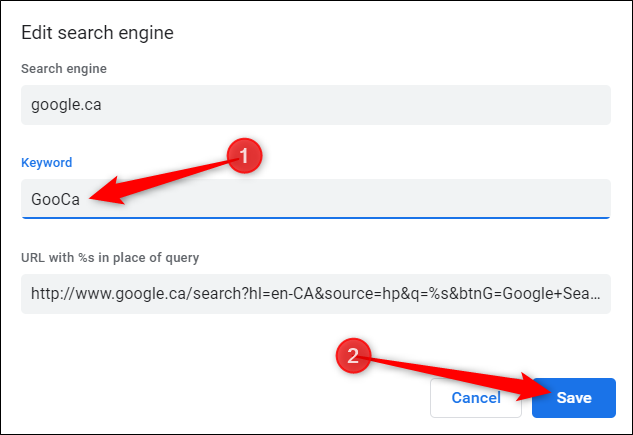Viewport: 633px width, 435px height.
Task: Click the blue Save button
Action: [574, 397]
